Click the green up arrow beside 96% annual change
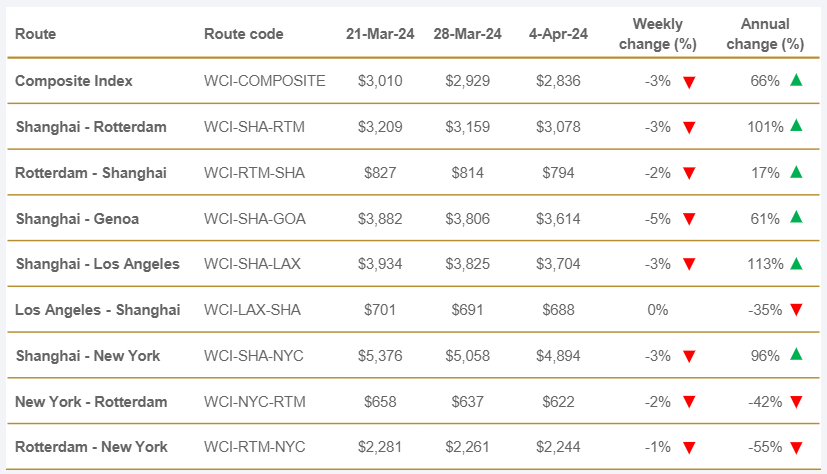 796,354
